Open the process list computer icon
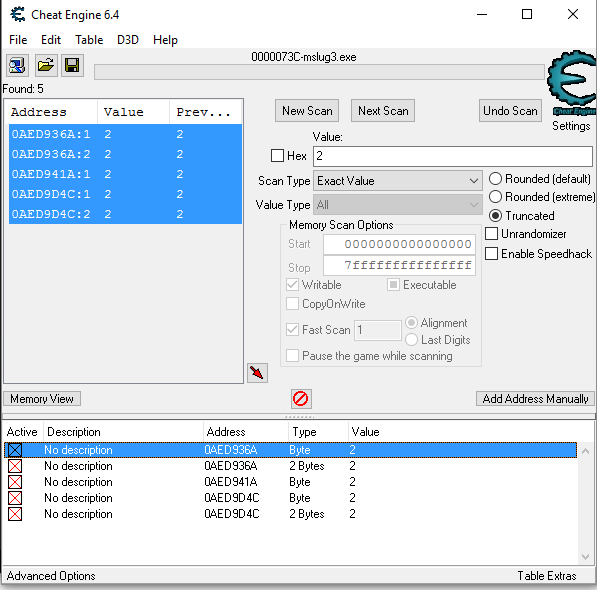The image size is (597, 590). [17, 65]
